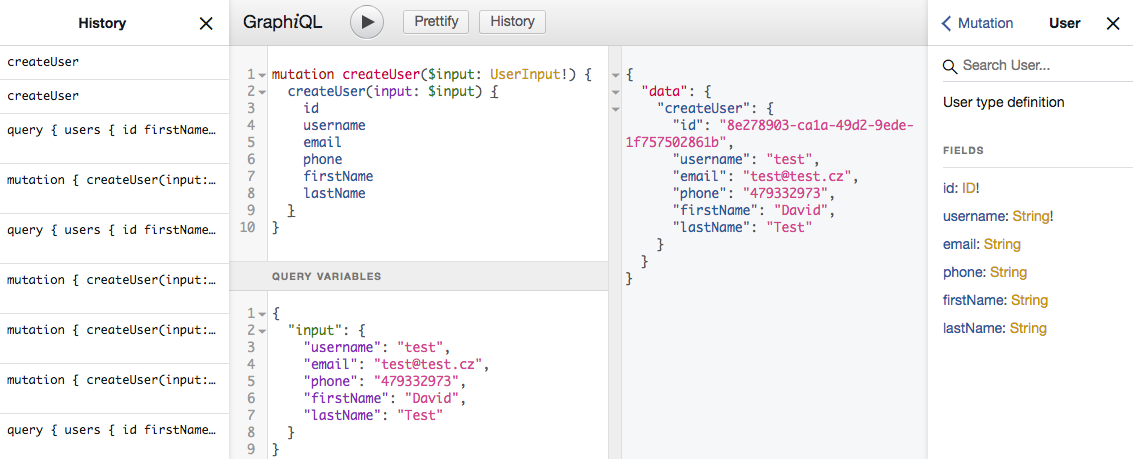The image size is (1133, 459).
Task: Open the ID type link in docs
Action: tap(968, 188)
